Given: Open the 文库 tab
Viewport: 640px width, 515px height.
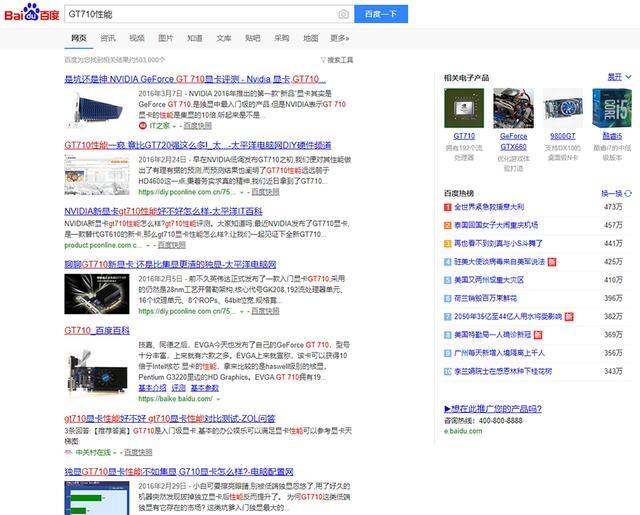Looking at the screenshot, I should [x=224, y=38].
